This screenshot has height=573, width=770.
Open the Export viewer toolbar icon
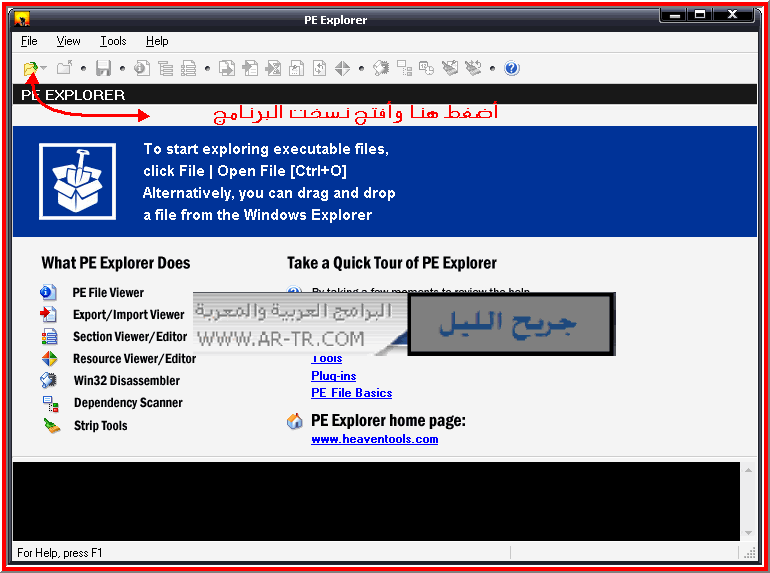[227, 68]
